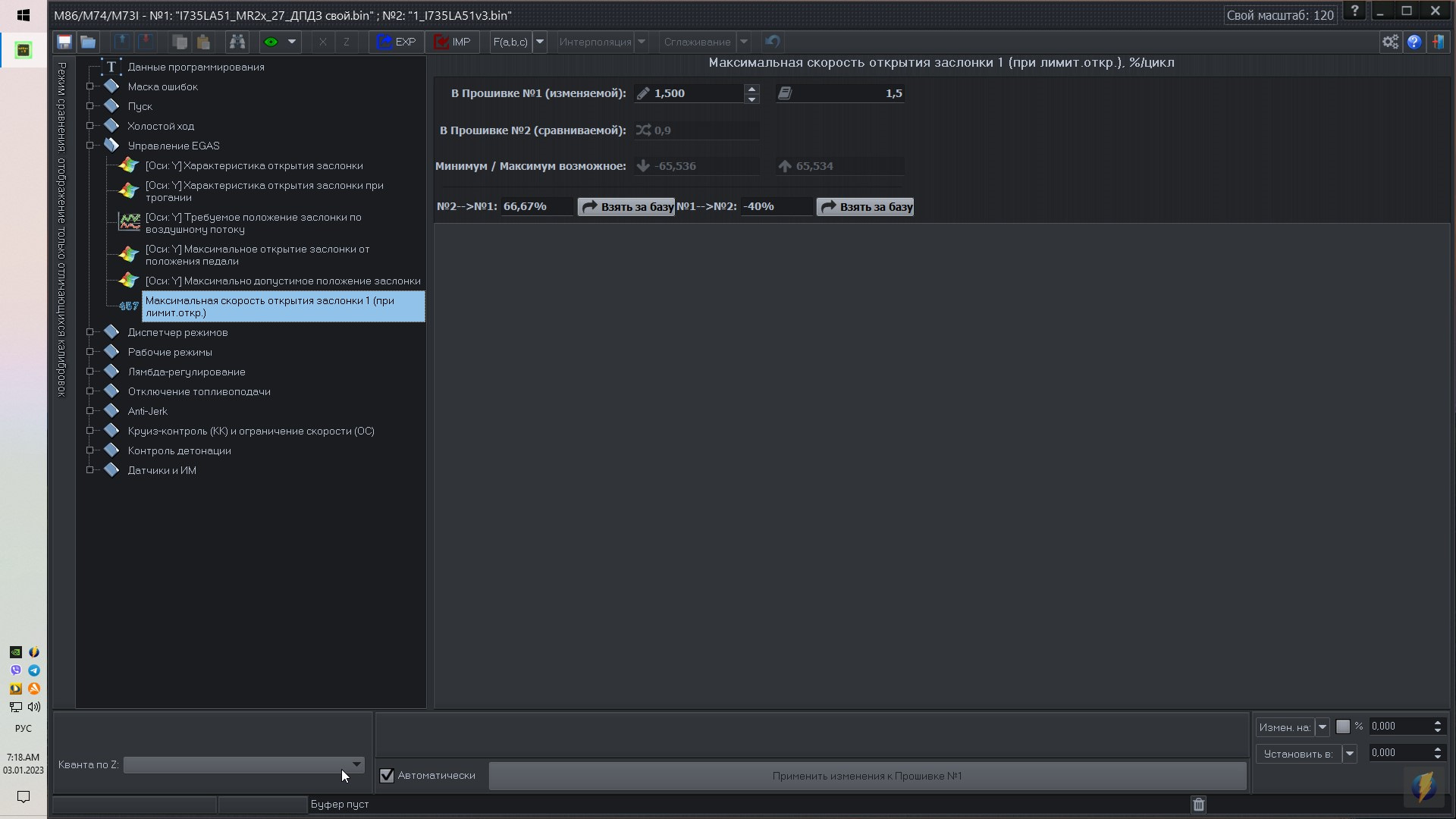
Task: Increment firmware №1 value with up arrow
Action: click(x=752, y=88)
